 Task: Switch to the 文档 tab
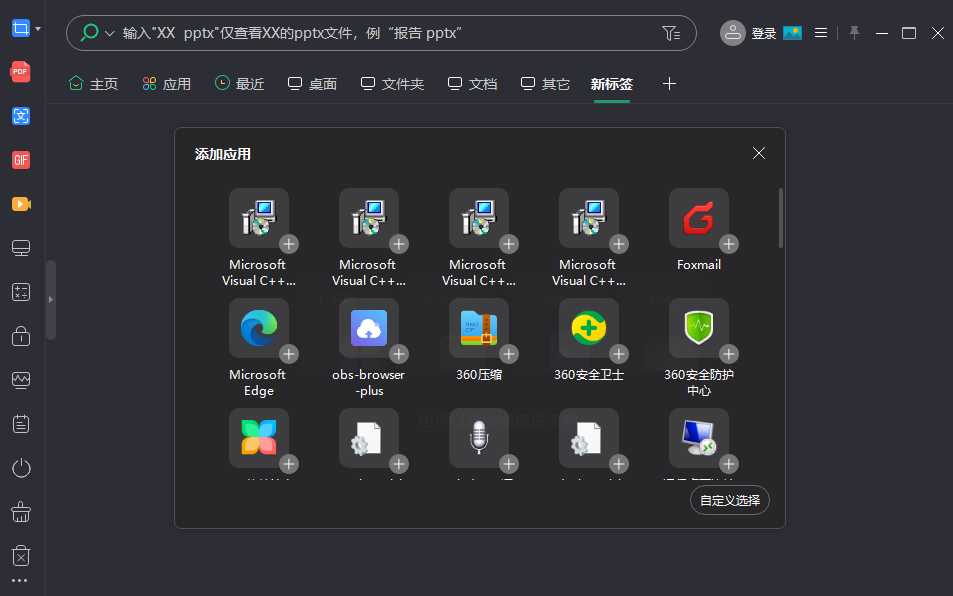tap(471, 84)
